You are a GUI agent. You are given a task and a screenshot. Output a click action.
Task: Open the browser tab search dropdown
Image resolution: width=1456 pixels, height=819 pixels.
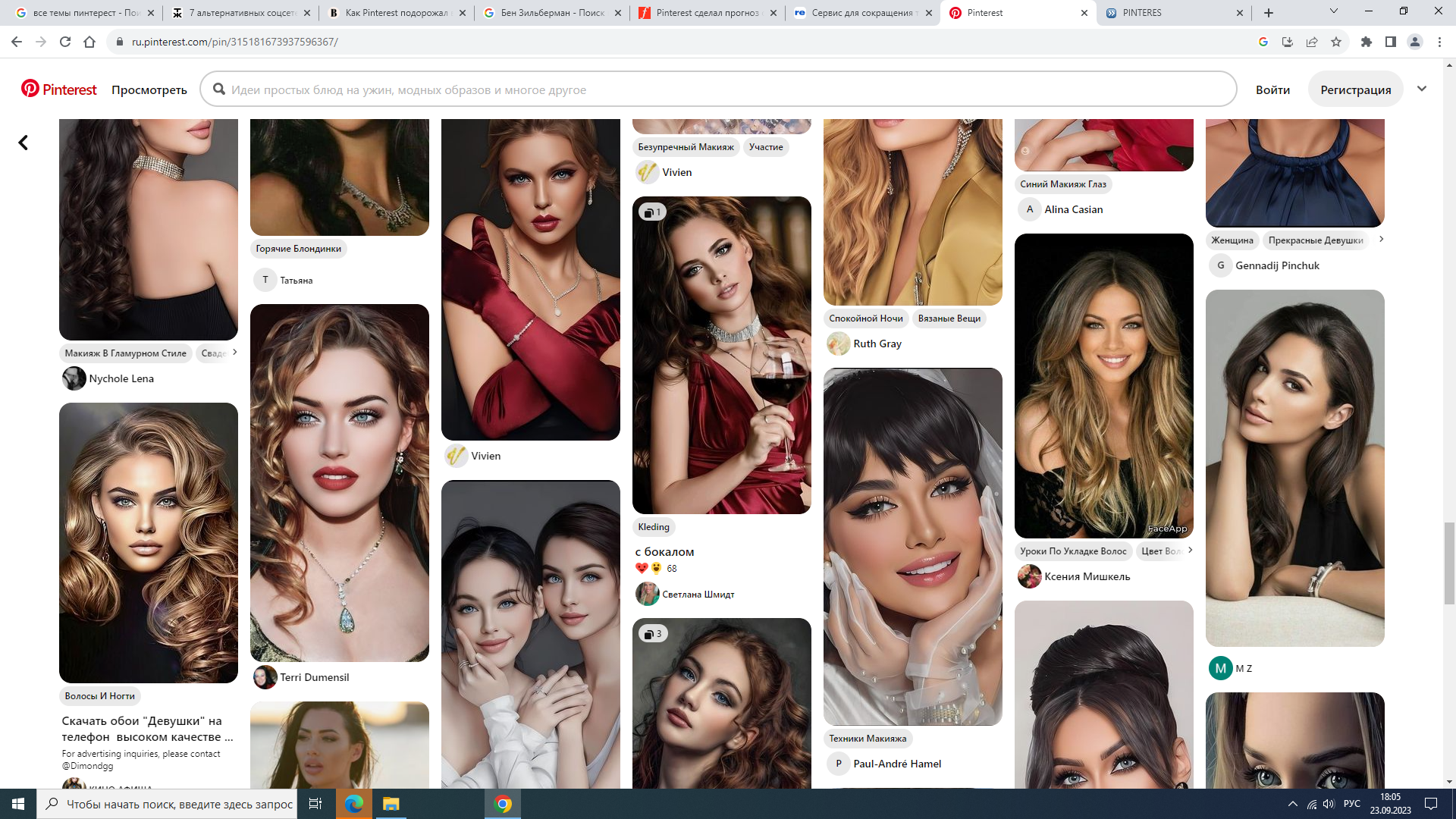(1334, 11)
